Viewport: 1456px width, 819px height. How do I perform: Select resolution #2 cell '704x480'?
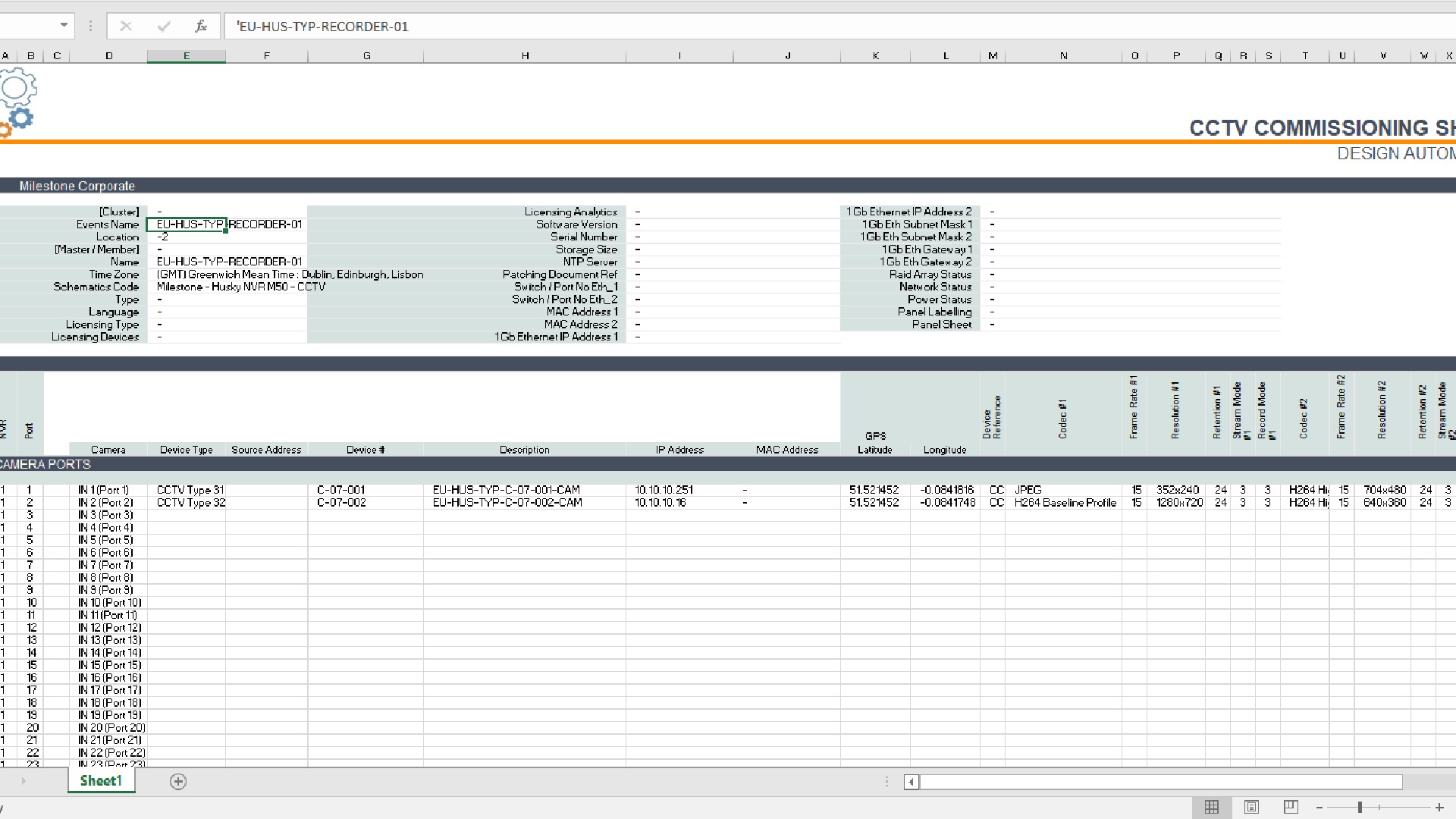[1384, 490]
